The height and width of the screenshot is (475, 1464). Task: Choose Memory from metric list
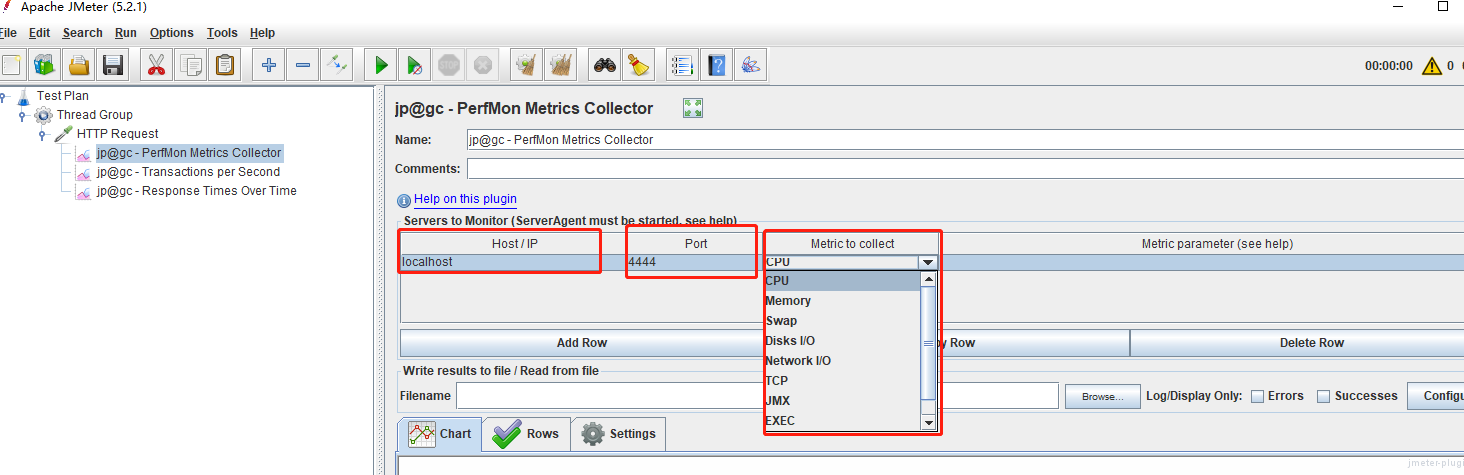[x=842, y=301]
